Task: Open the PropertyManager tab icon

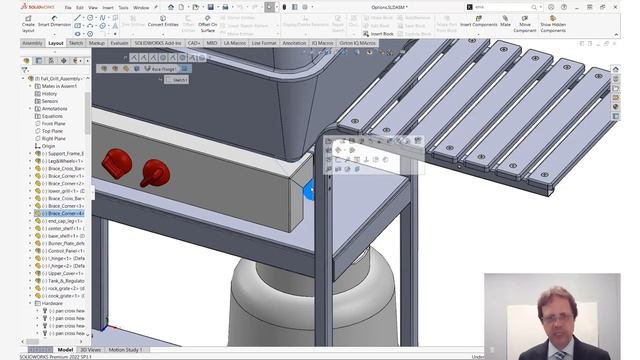Action: click(39, 61)
